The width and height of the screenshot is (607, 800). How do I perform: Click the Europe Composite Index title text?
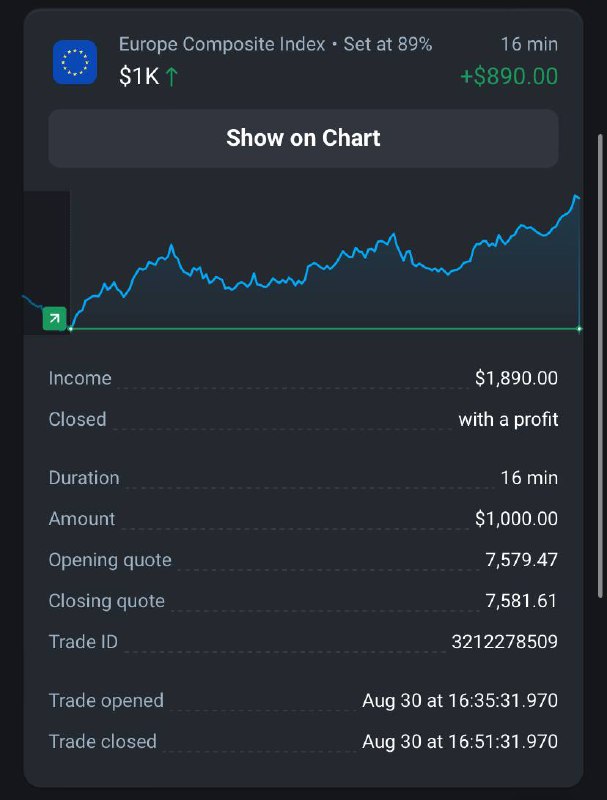click(222, 44)
